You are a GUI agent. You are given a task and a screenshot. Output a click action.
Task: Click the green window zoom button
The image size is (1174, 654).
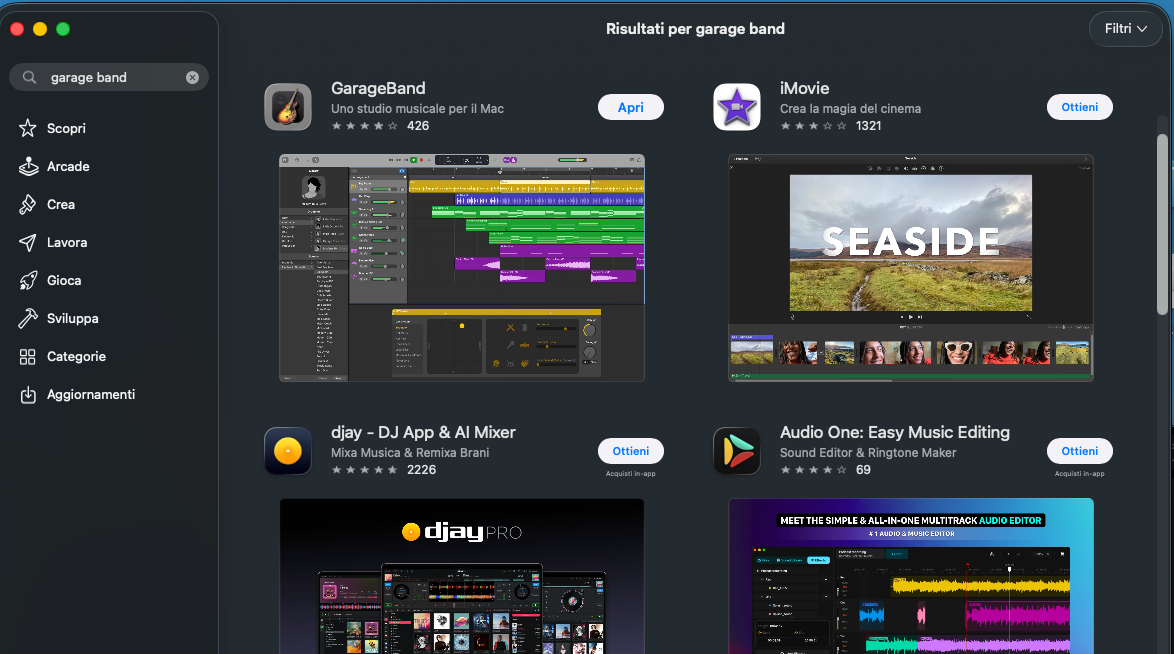click(x=63, y=28)
